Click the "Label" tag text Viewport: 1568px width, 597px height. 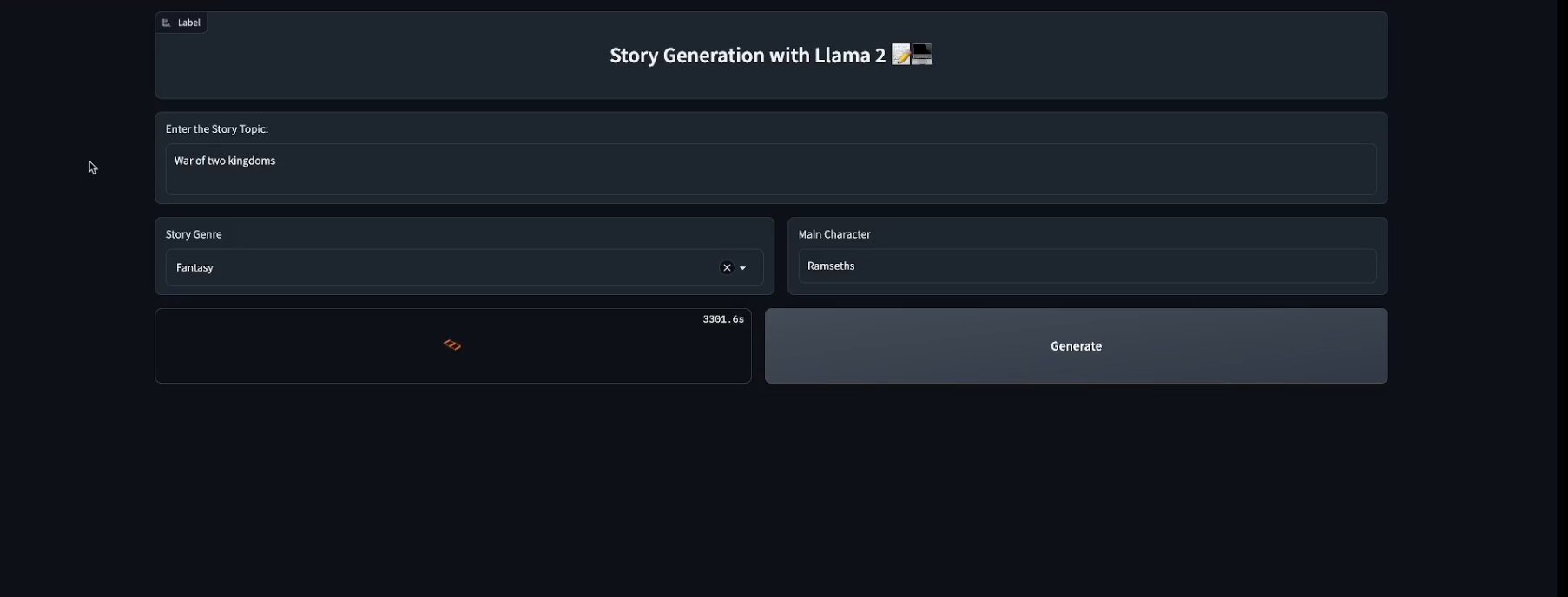(x=189, y=23)
